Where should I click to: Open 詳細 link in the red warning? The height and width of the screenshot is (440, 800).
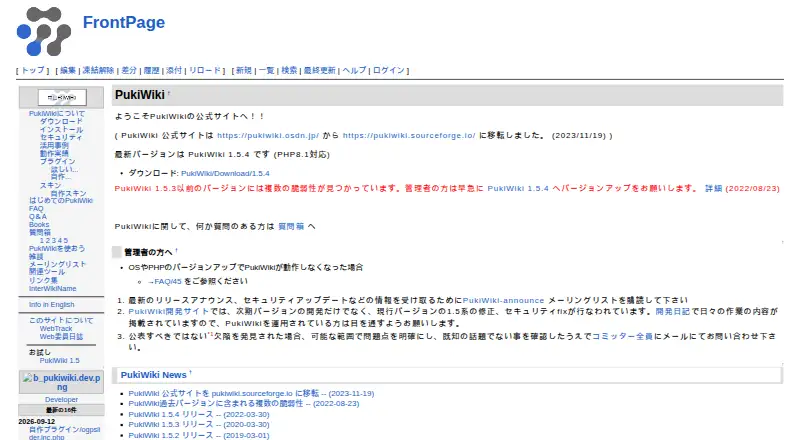click(714, 188)
